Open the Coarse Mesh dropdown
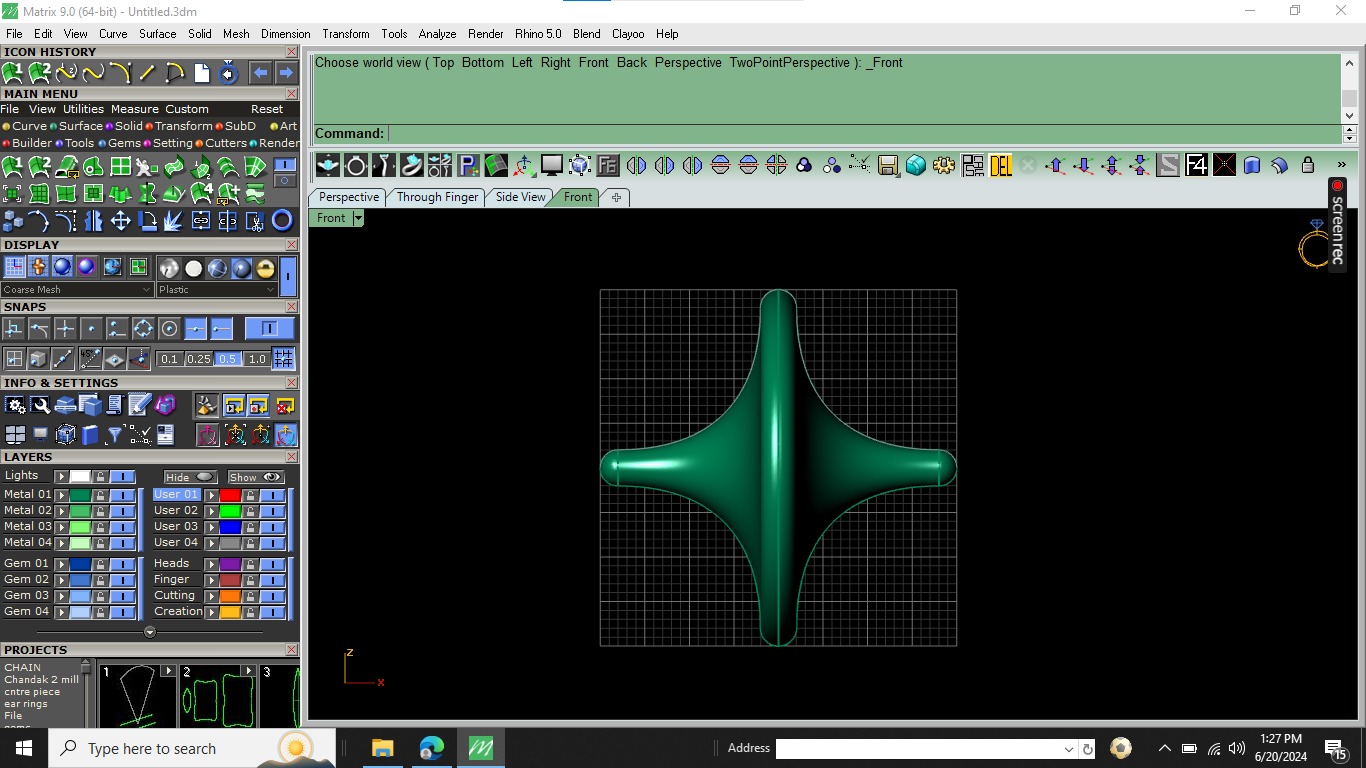The width and height of the screenshot is (1366, 768). pos(77,290)
